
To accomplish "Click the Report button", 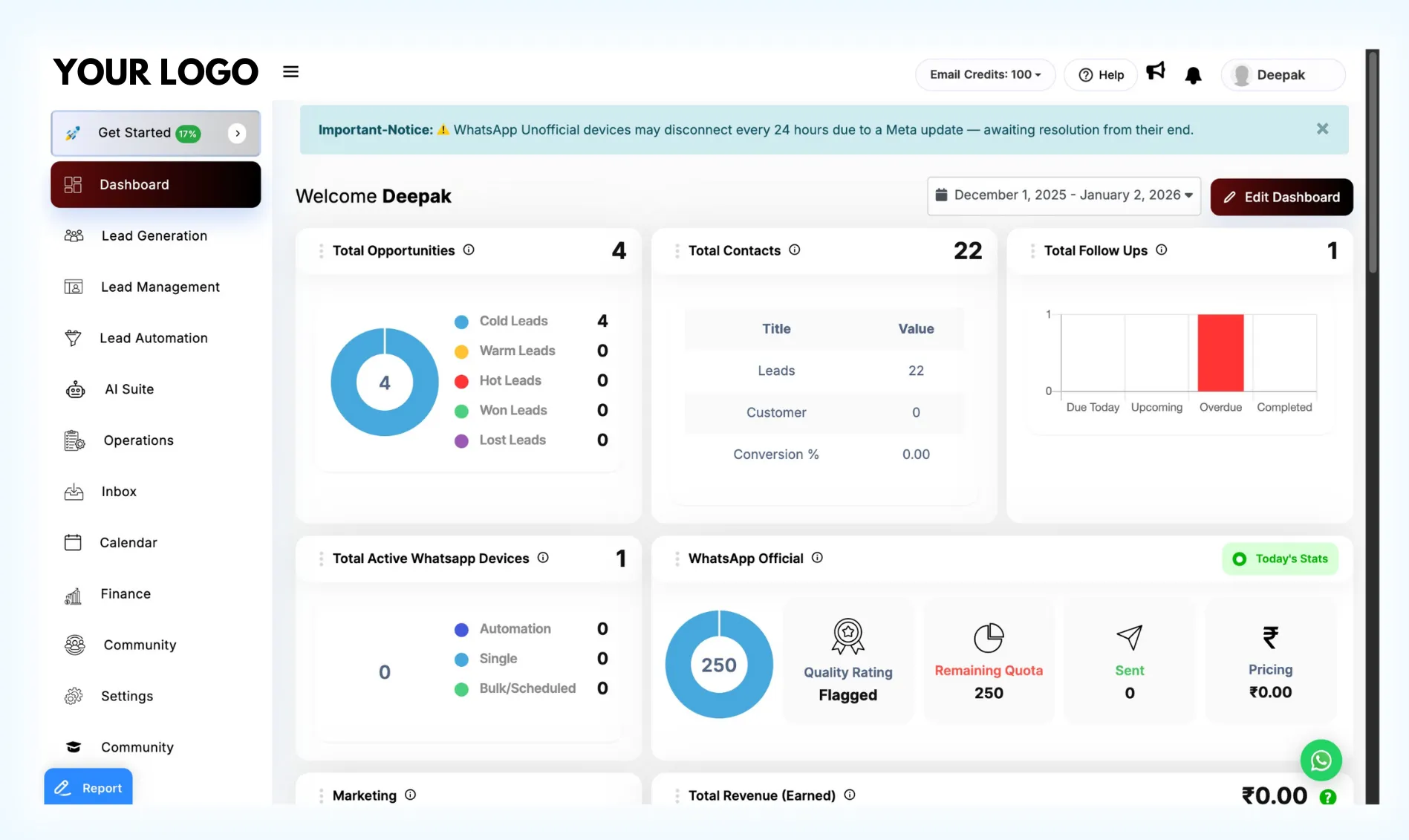I will [x=88, y=787].
